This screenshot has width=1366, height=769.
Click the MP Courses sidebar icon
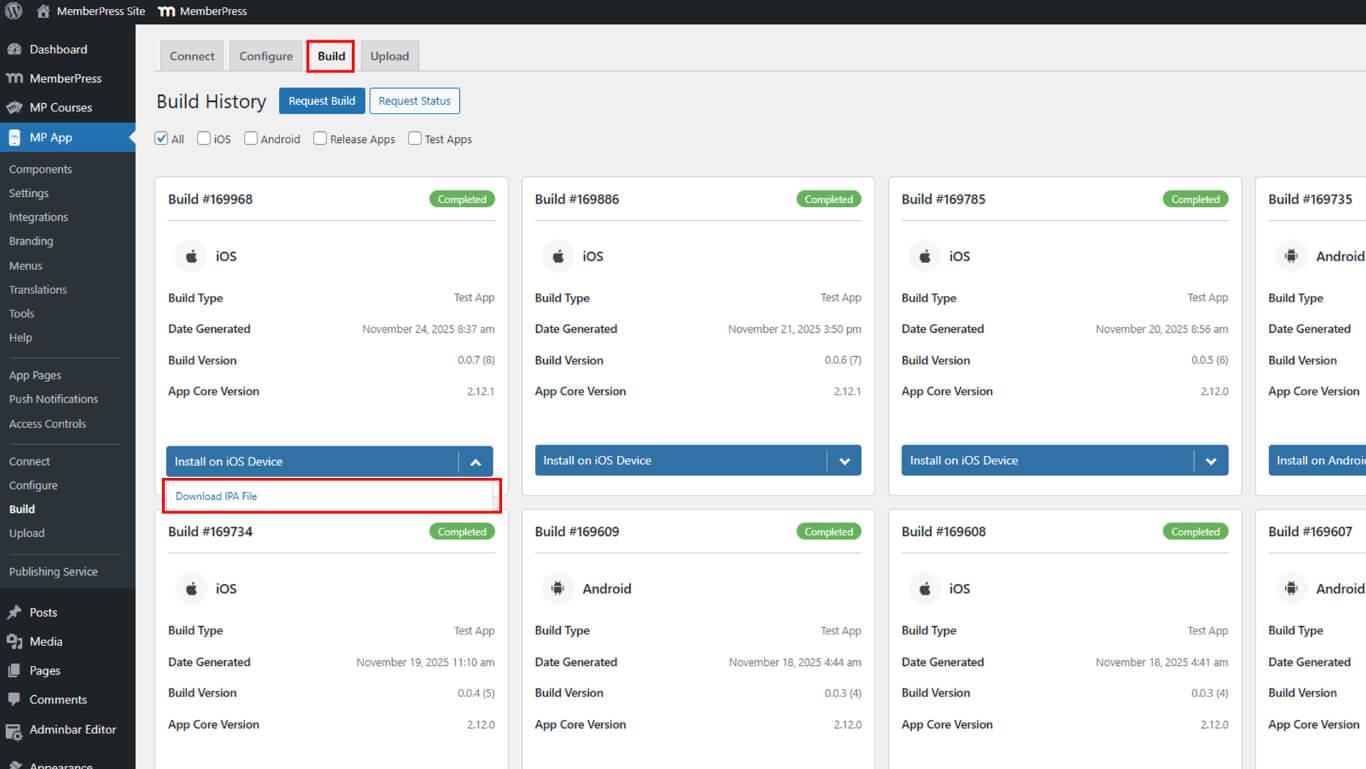(x=15, y=107)
